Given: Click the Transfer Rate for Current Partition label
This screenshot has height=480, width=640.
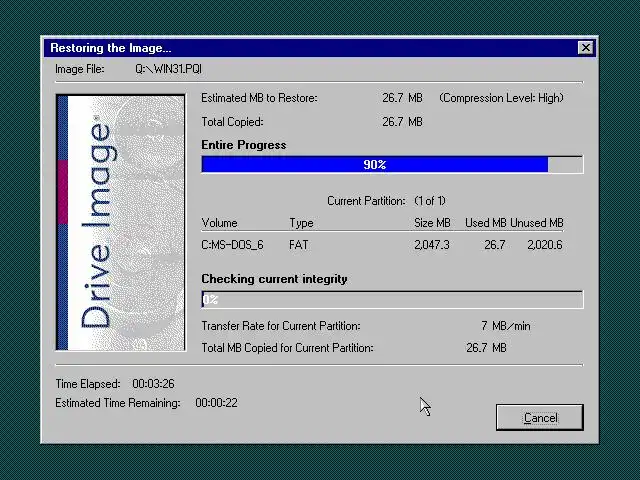Looking at the screenshot, I should pyautogui.click(x=281, y=326).
